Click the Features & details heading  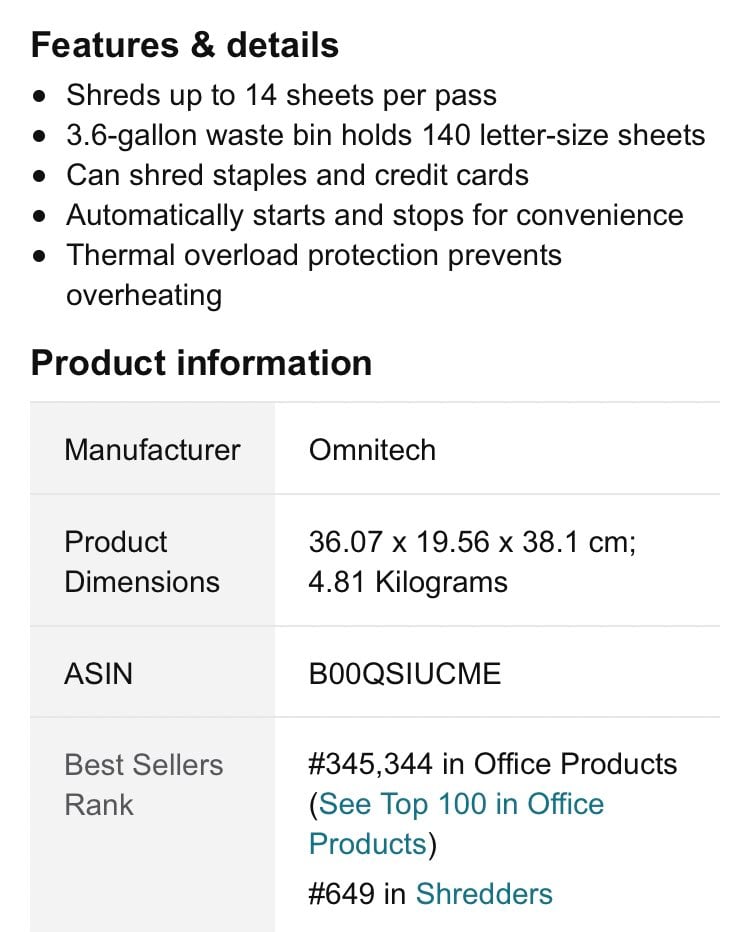[x=185, y=45]
